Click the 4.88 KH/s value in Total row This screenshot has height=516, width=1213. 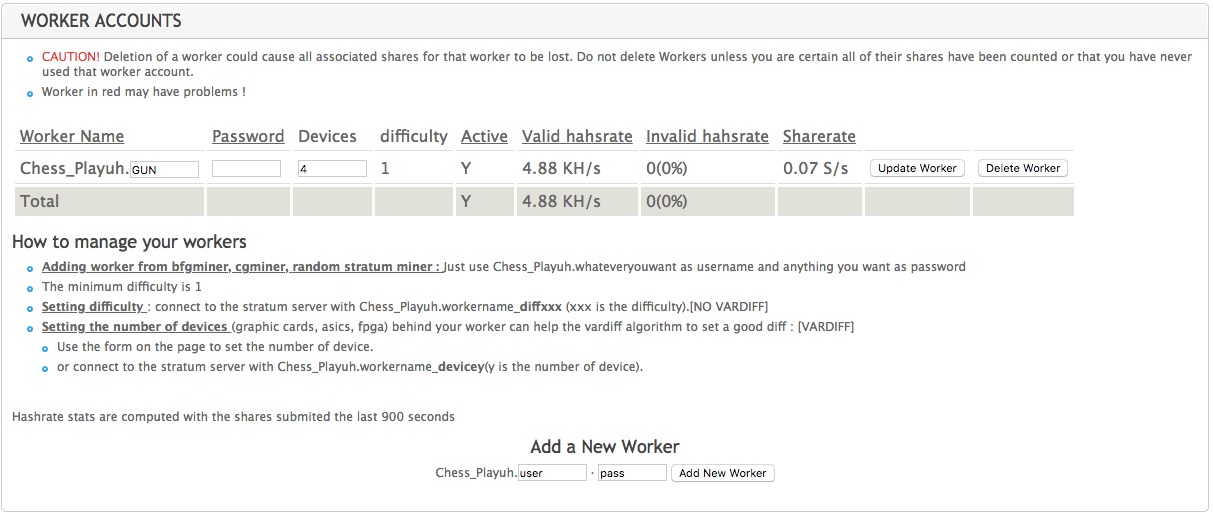tap(561, 201)
